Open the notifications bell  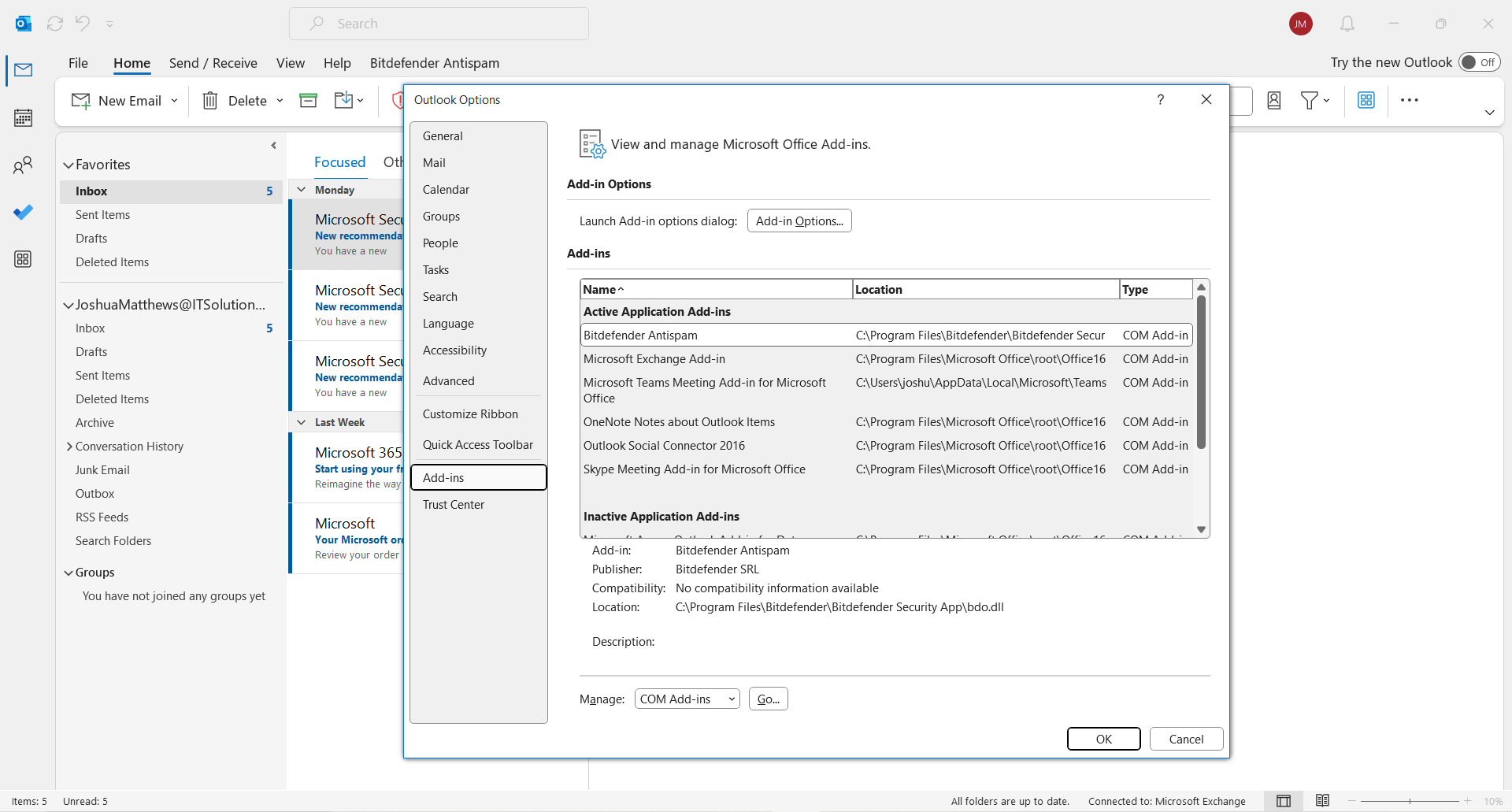coord(1347,24)
